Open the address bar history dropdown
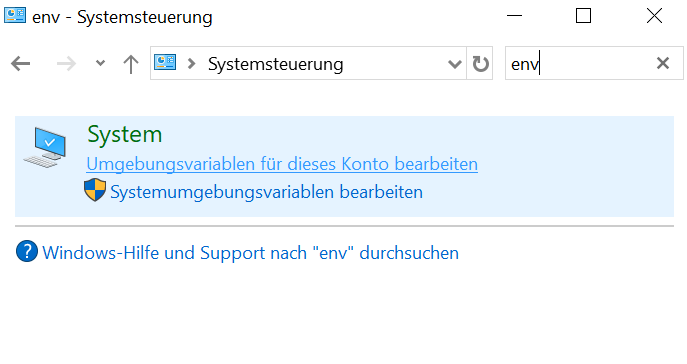 point(455,64)
